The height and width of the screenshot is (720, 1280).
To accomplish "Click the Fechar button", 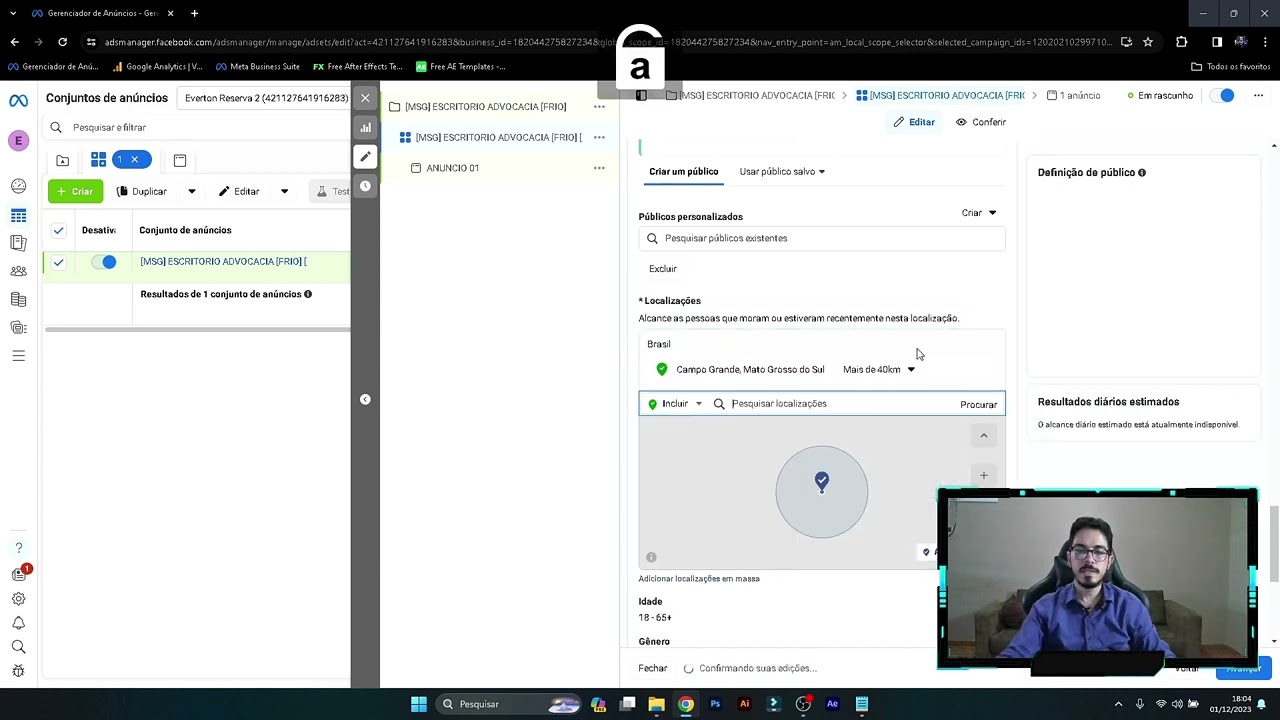I will point(653,668).
